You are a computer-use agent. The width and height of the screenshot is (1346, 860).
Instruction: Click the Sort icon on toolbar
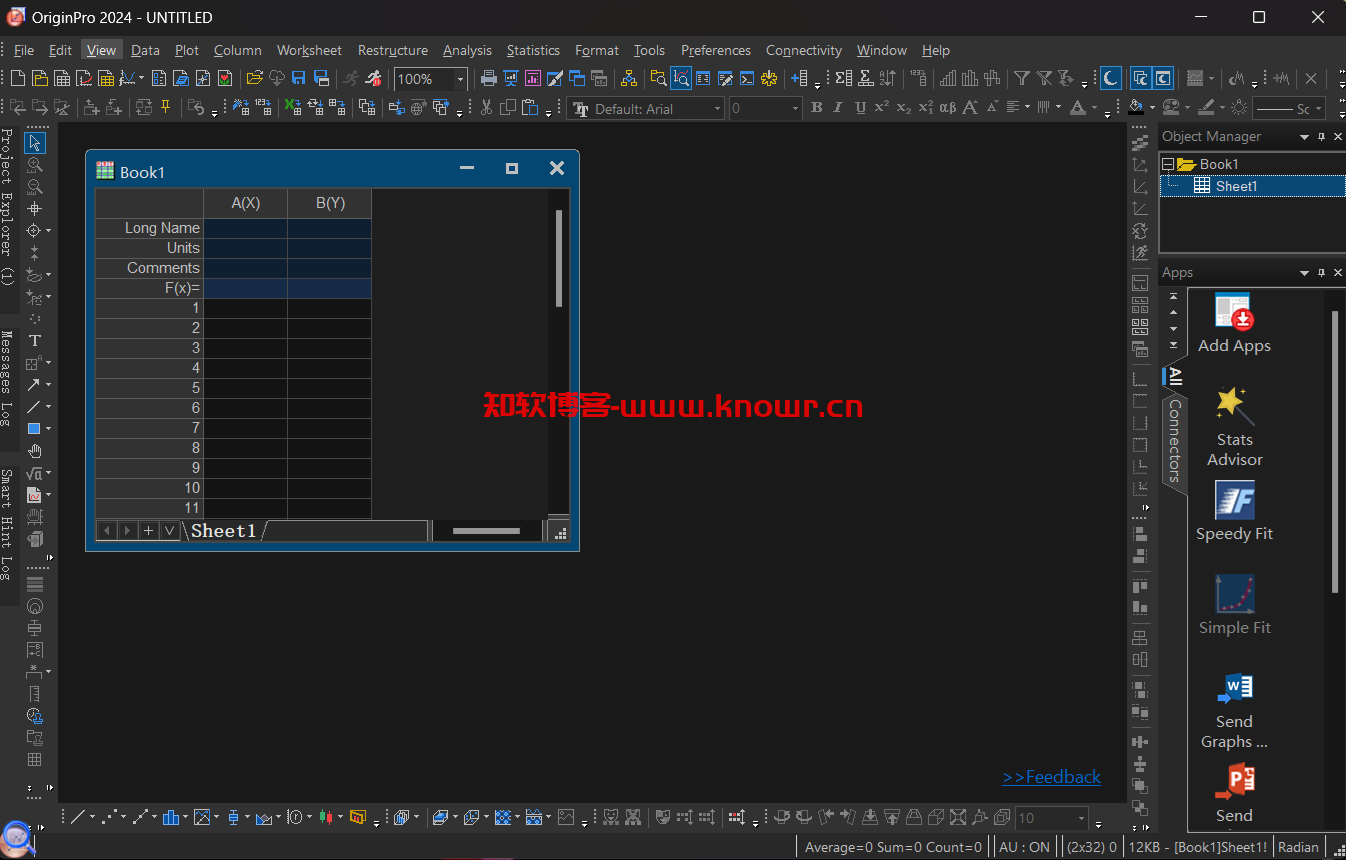887,78
